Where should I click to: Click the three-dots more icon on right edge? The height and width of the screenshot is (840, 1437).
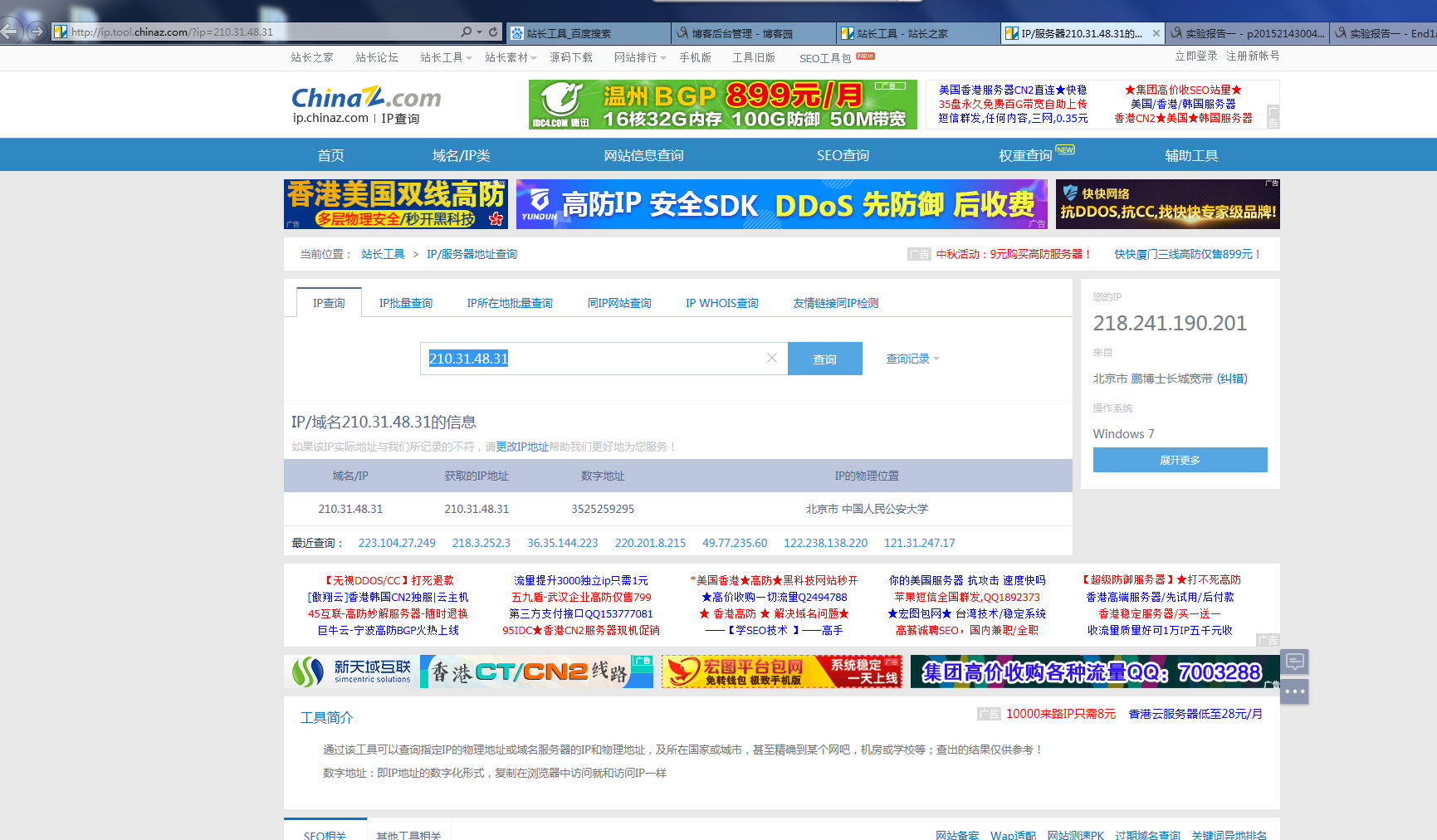[1294, 691]
